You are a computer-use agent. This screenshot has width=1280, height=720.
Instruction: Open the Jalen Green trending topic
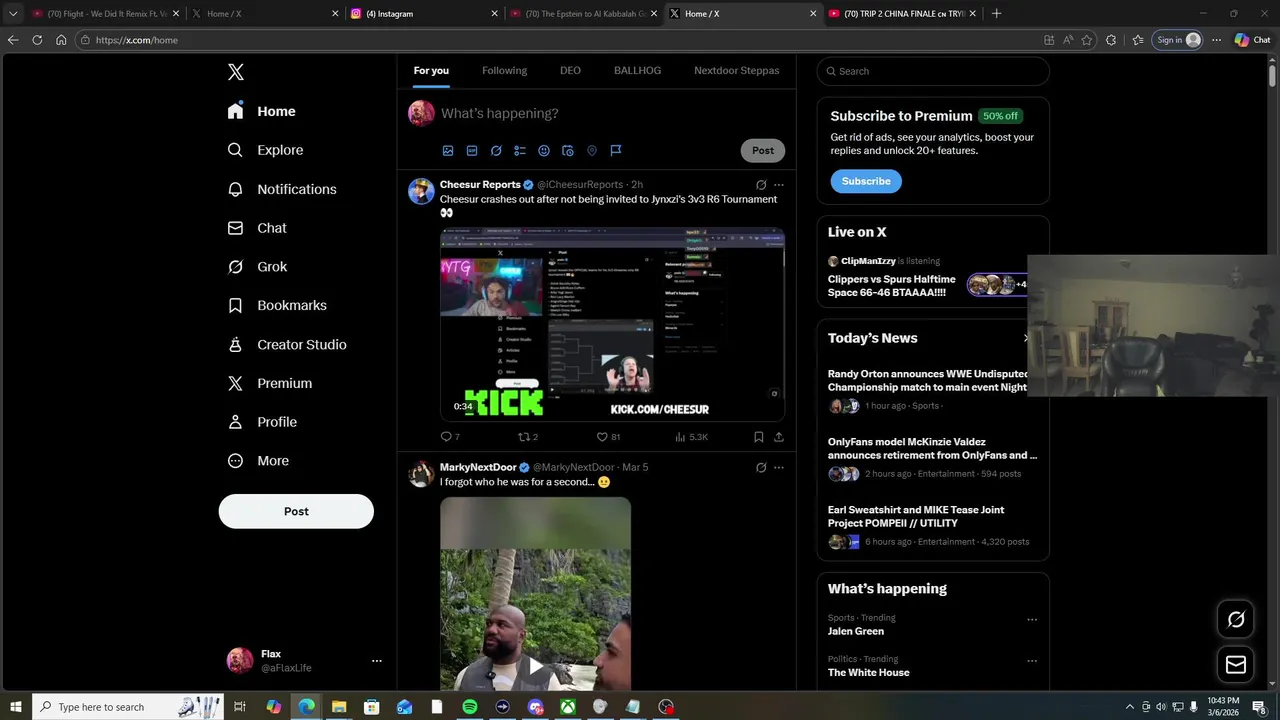pos(856,631)
